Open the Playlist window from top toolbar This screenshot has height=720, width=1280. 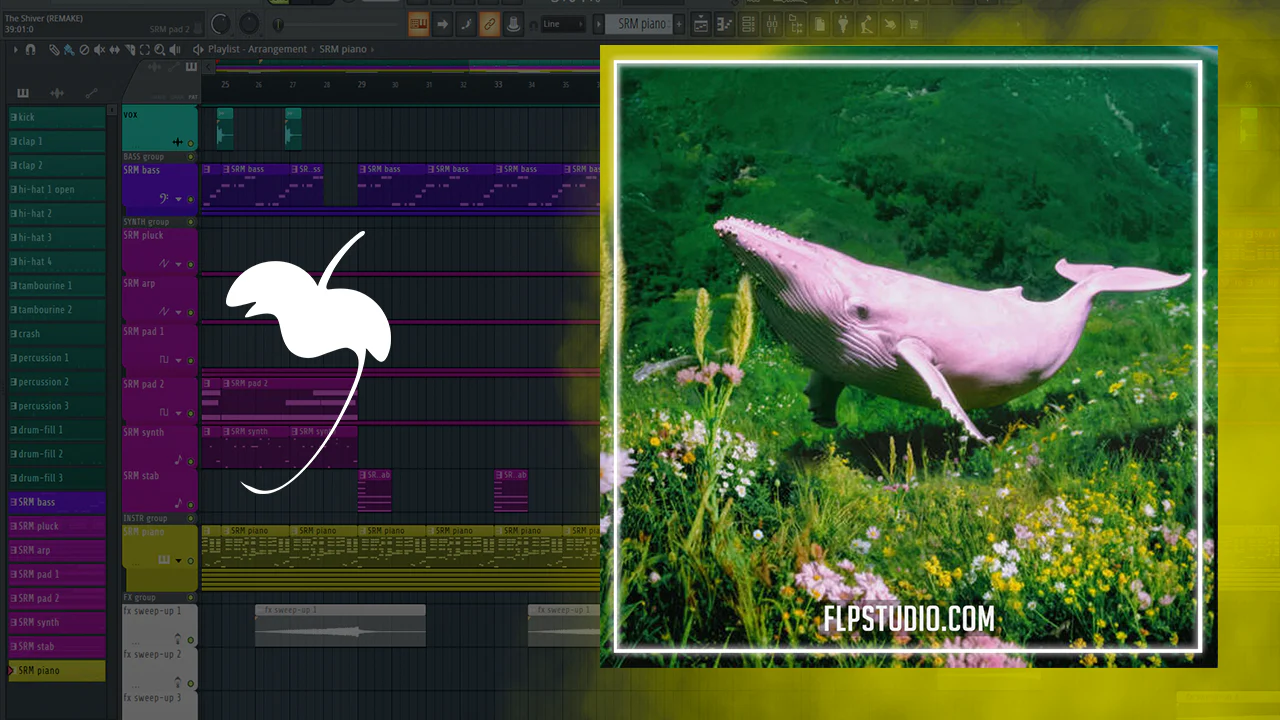click(x=702, y=24)
